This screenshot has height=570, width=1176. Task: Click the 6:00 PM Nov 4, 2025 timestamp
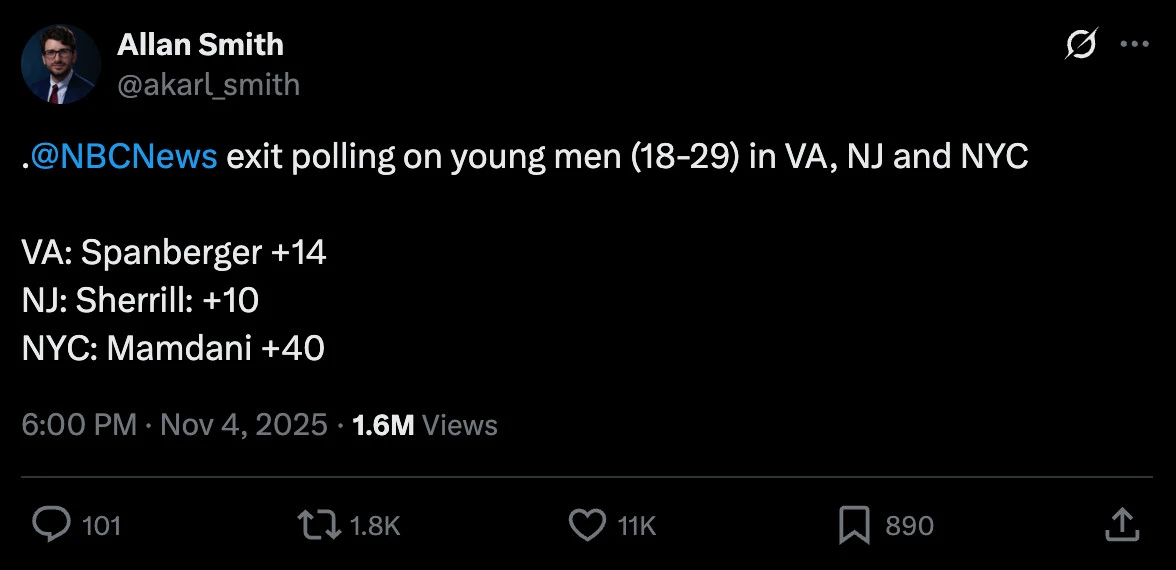[174, 425]
